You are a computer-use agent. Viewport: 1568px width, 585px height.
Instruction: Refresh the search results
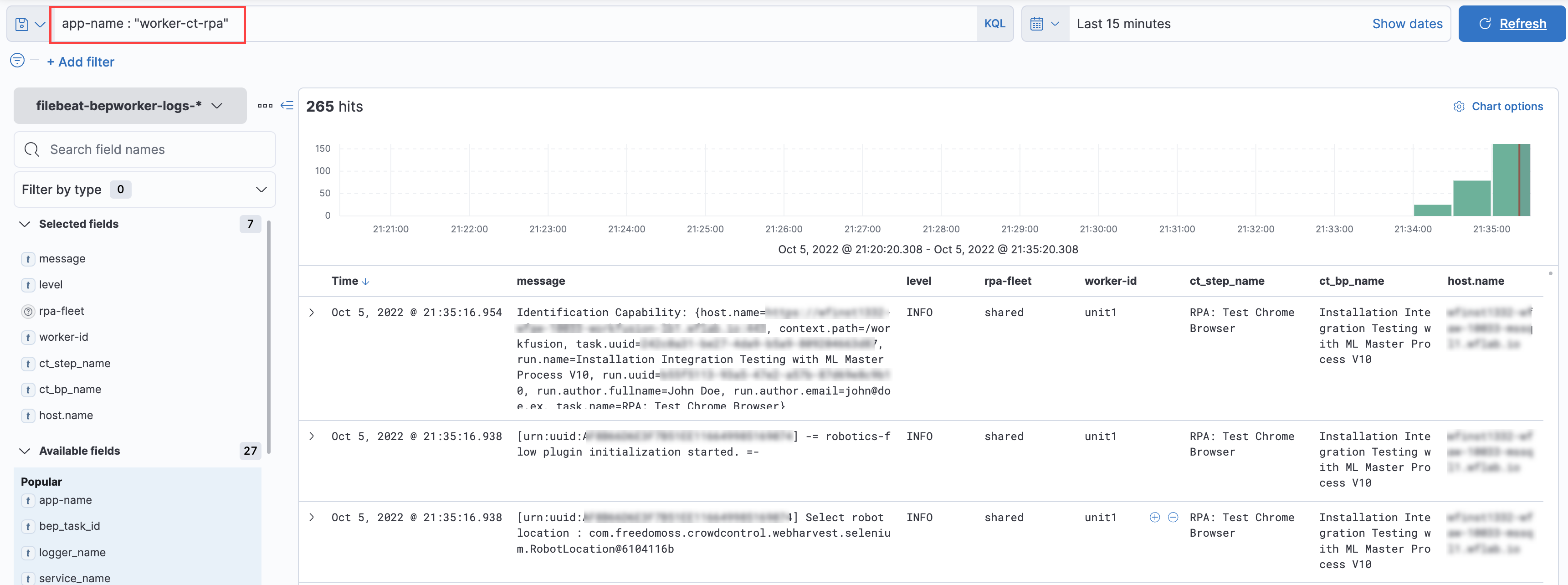[1512, 24]
